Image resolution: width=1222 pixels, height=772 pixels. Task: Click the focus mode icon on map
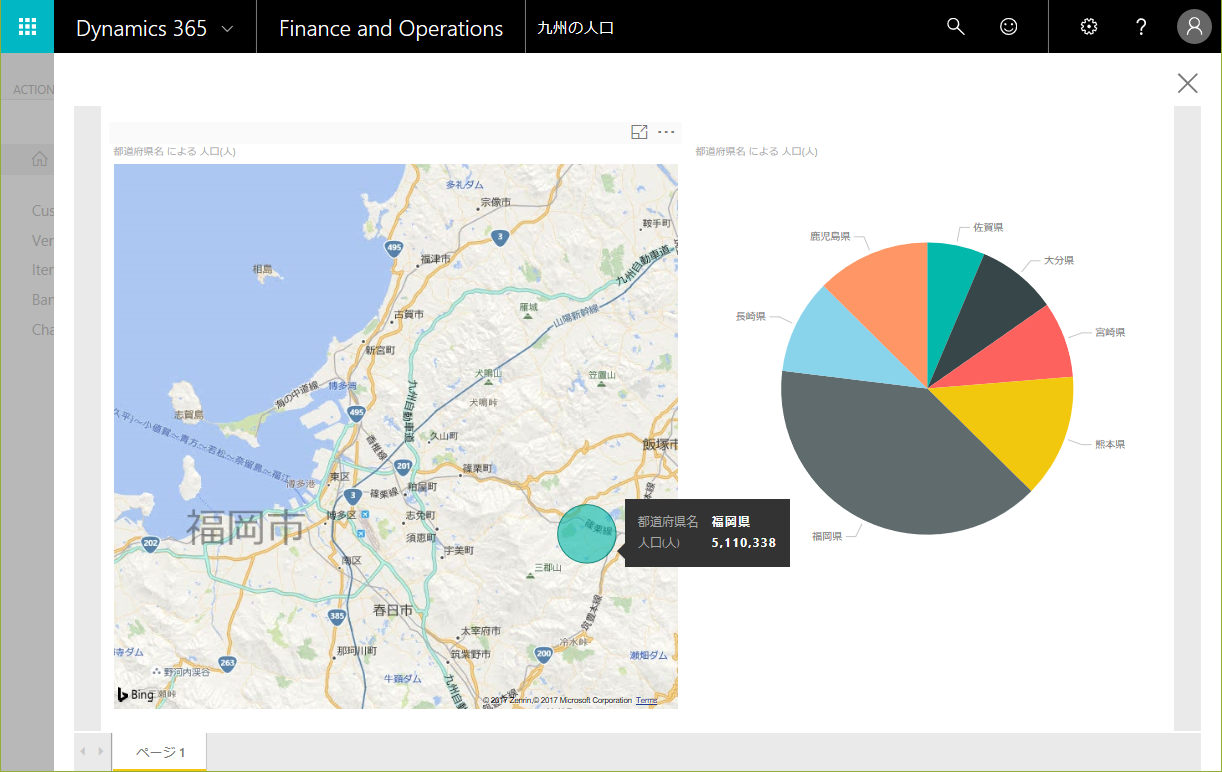click(639, 132)
